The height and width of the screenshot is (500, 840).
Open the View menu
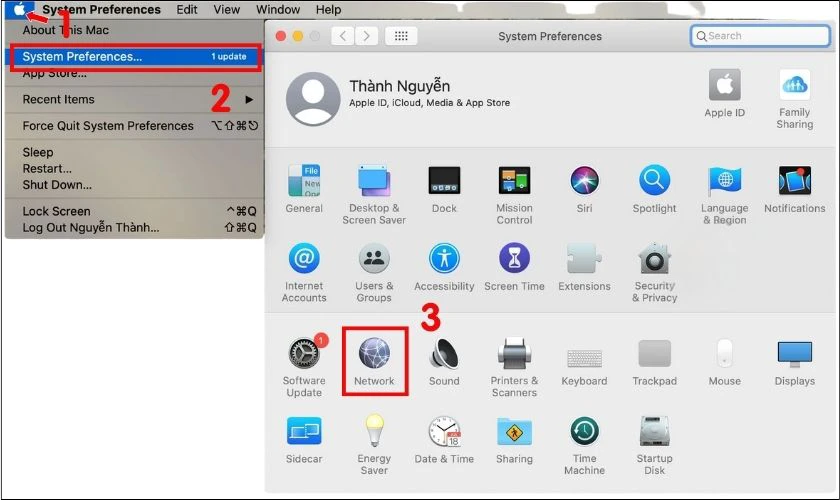[227, 9]
